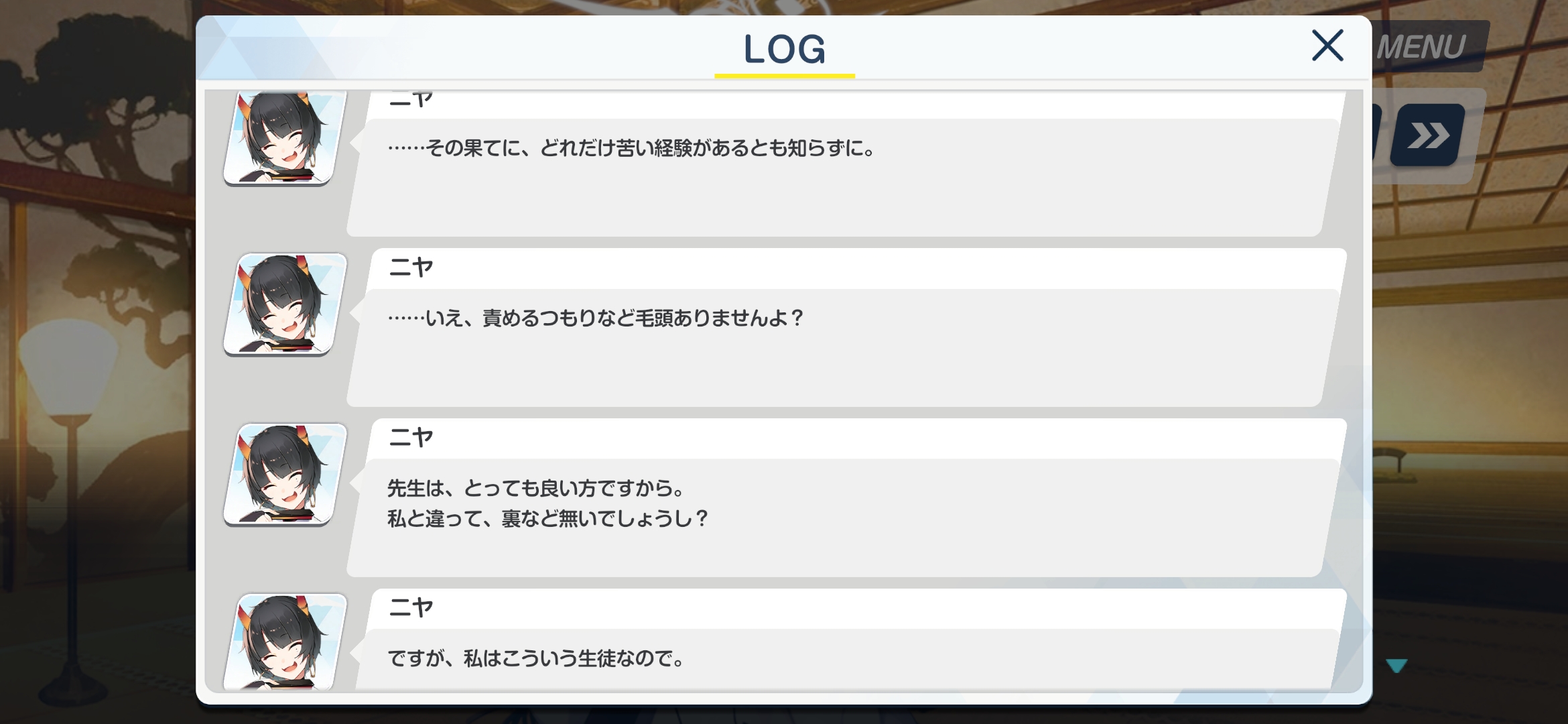Viewport: 1568px width, 724px height.
Task: Select the log line 私と違って、裏など無いでしょうし
Action: click(x=547, y=518)
